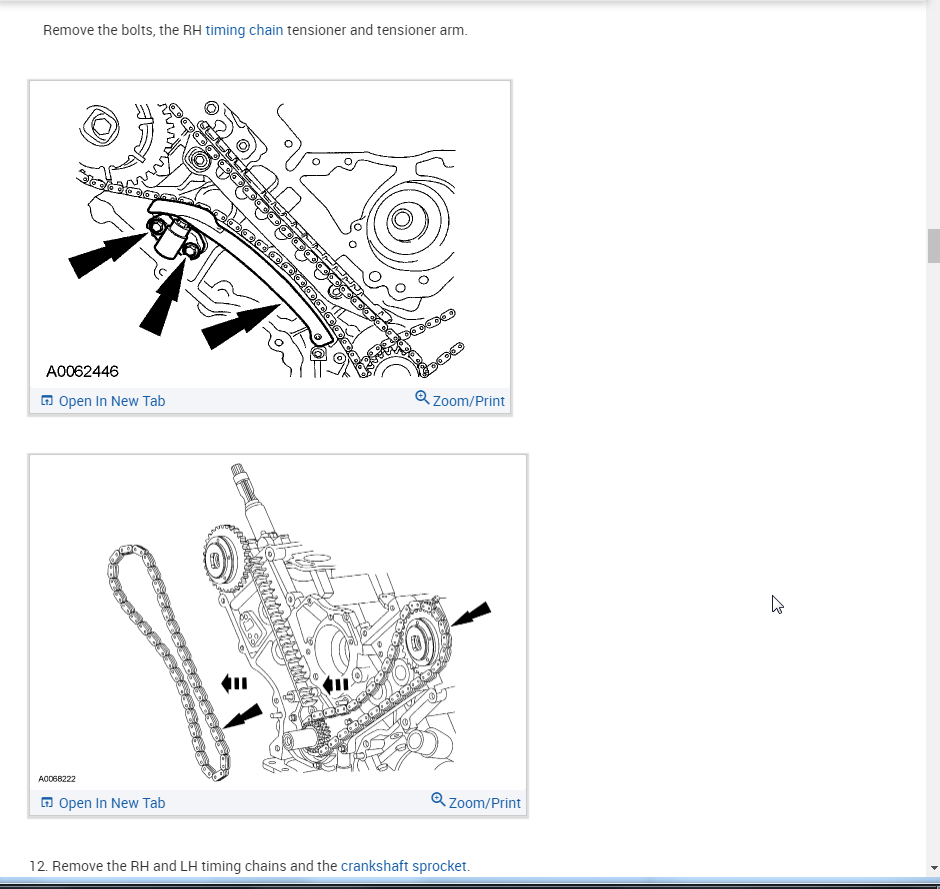Image resolution: width=940 pixels, height=889 pixels.
Task: Click magnifier icon below tensioner diagram
Action: [x=422, y=397]
